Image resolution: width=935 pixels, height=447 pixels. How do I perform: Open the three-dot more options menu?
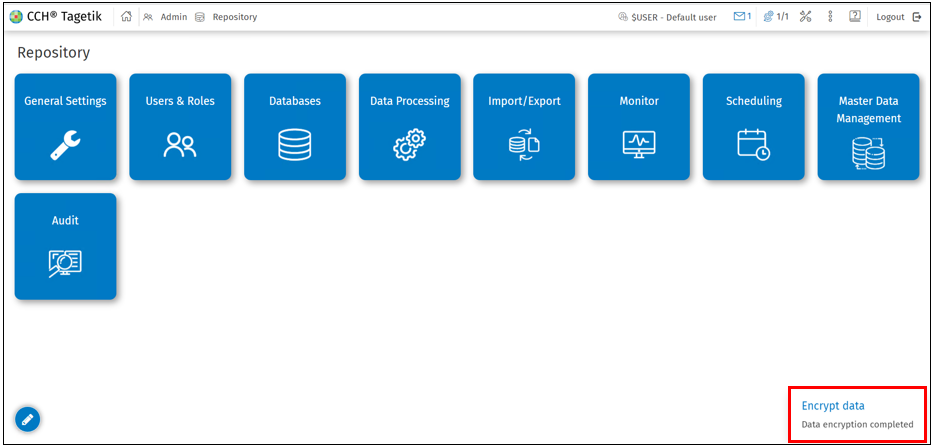830,17
